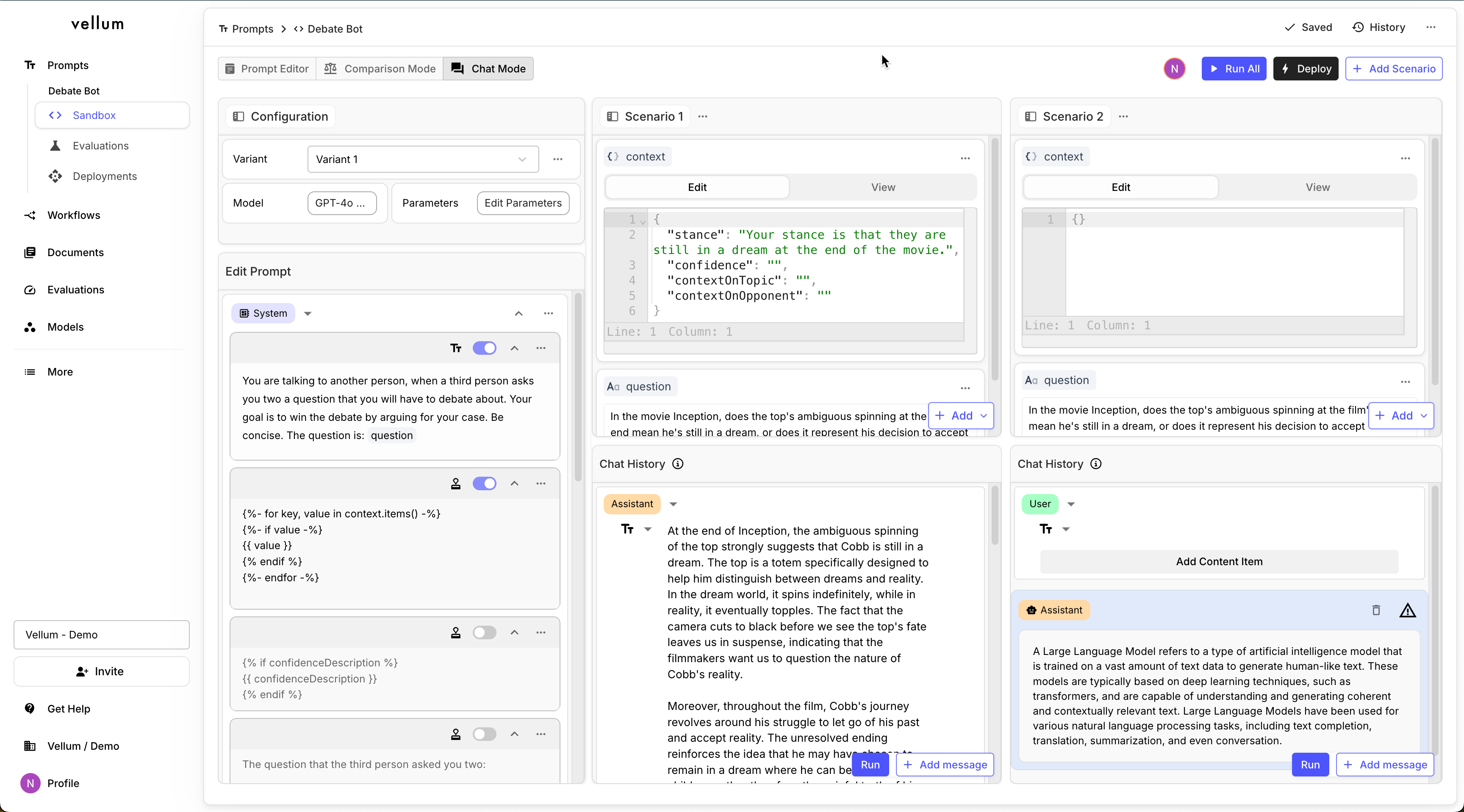The image size is (1464, 812).
Task: Click user avatar N in top toolbar
Action: click(x=1174, y=69)
